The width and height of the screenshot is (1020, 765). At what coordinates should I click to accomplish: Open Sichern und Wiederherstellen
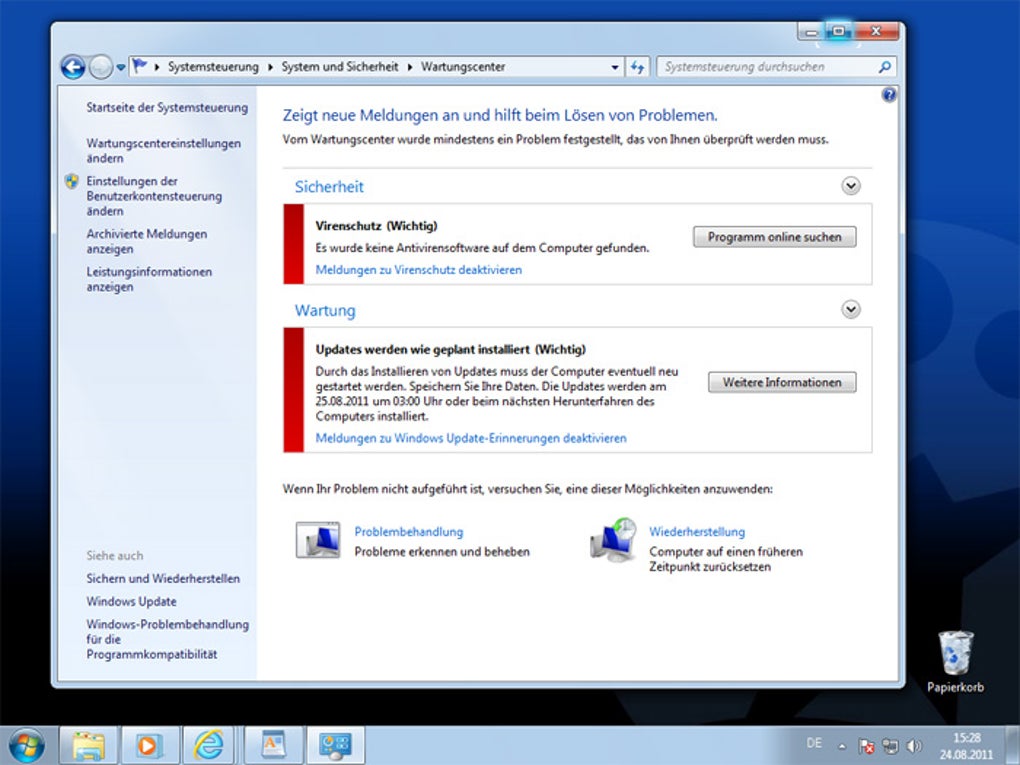tap(163, 579)
